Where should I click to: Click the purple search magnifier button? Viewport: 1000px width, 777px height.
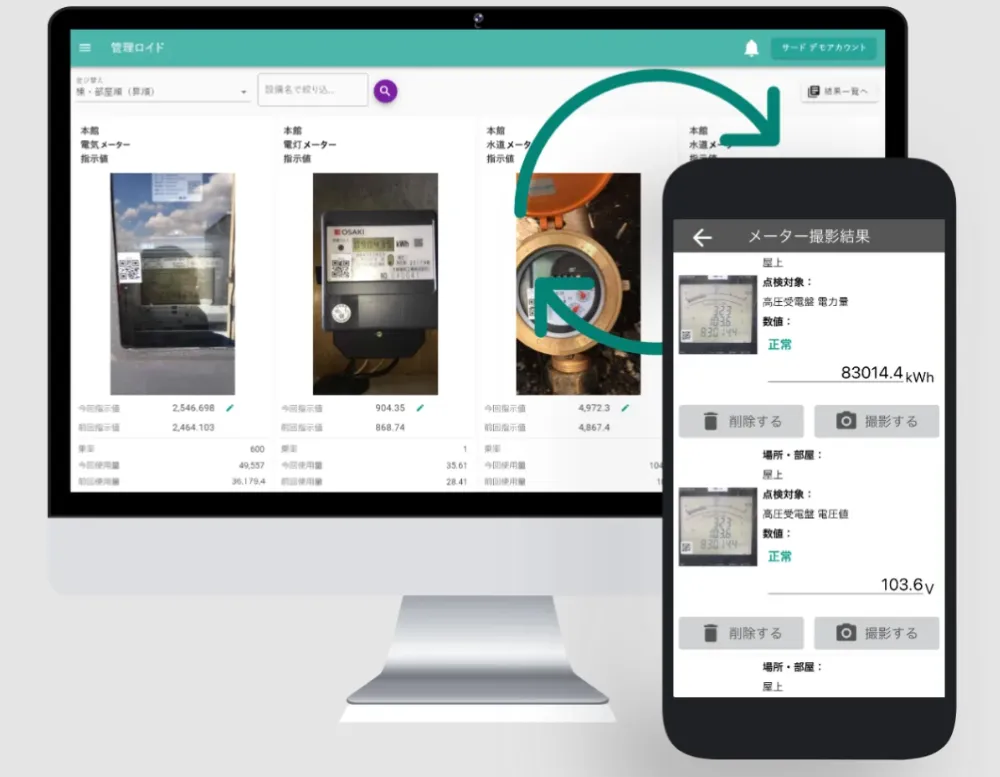coord(385,91)
